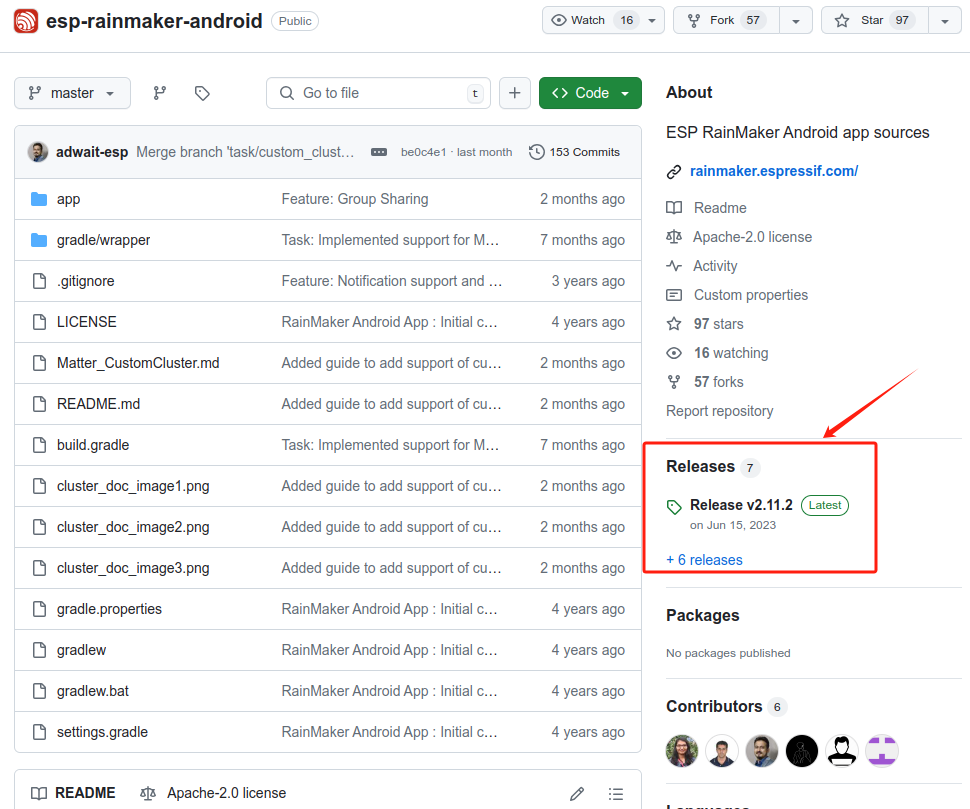This screenshot has height=809, width=970.
Task: Click the eye icon beside 16 watching
Action: (x=674, y=353)
